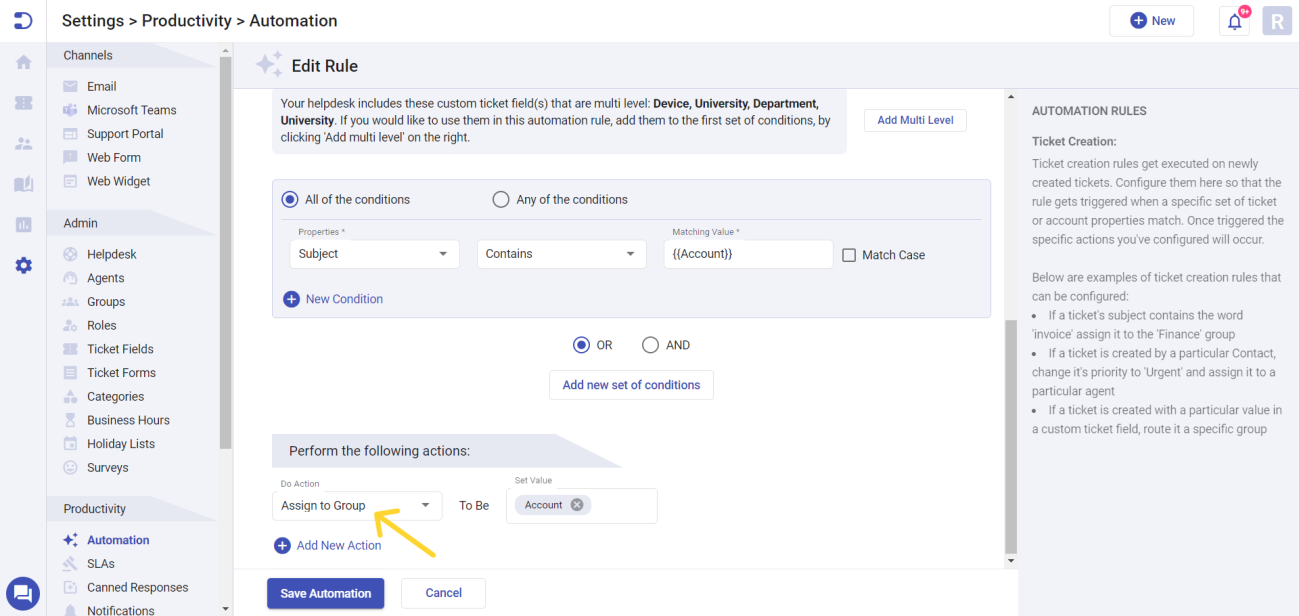1299x616 pixels.
Task: Select the 'All of the conditions' radio button
Action: click(x=289, y=199)
